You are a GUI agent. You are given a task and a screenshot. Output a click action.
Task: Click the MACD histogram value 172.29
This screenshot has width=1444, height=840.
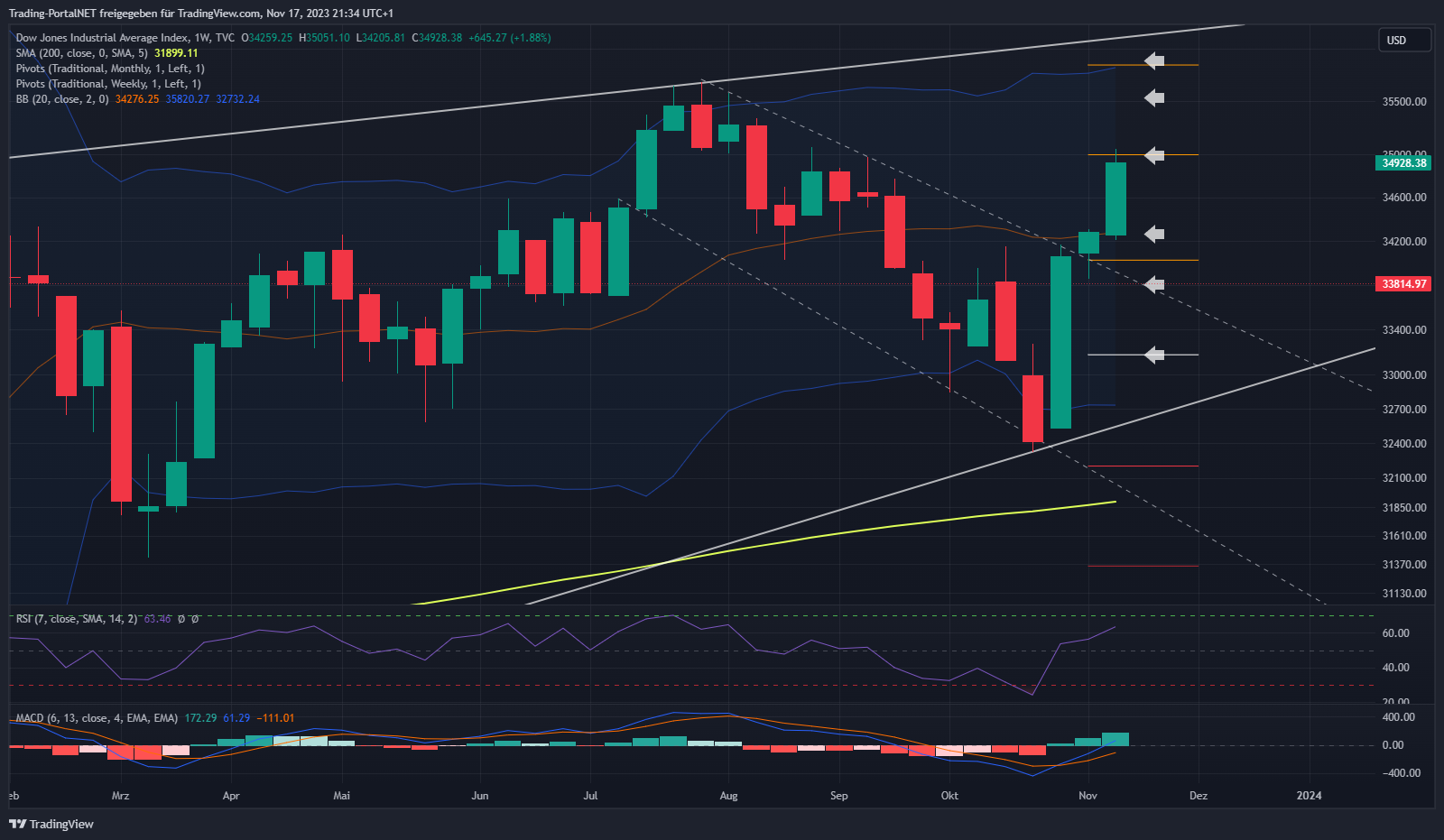[200, 718]
